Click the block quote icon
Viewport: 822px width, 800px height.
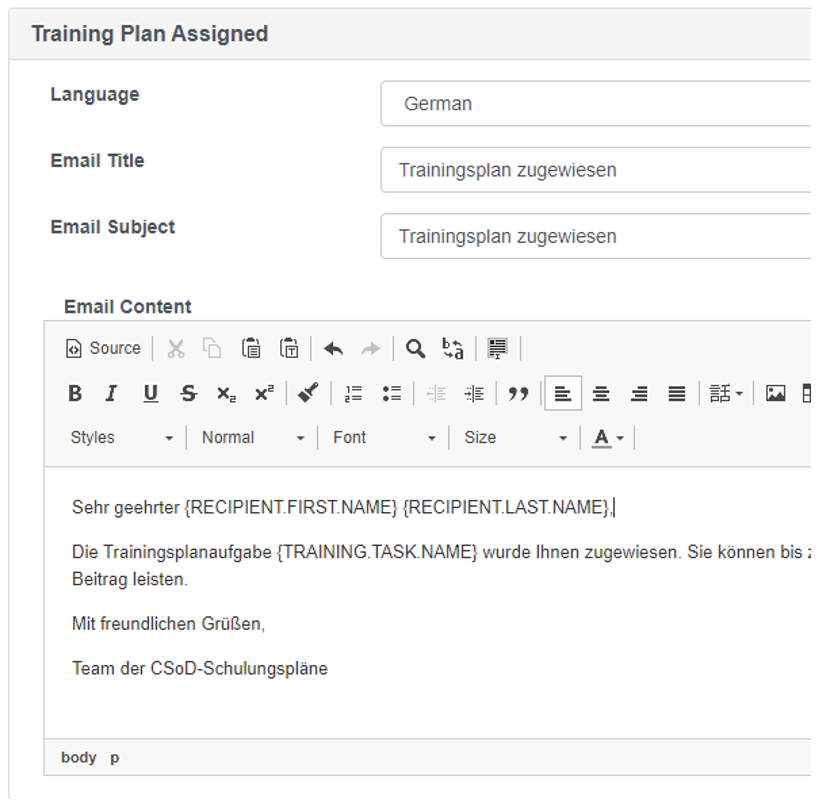[518, 393]
